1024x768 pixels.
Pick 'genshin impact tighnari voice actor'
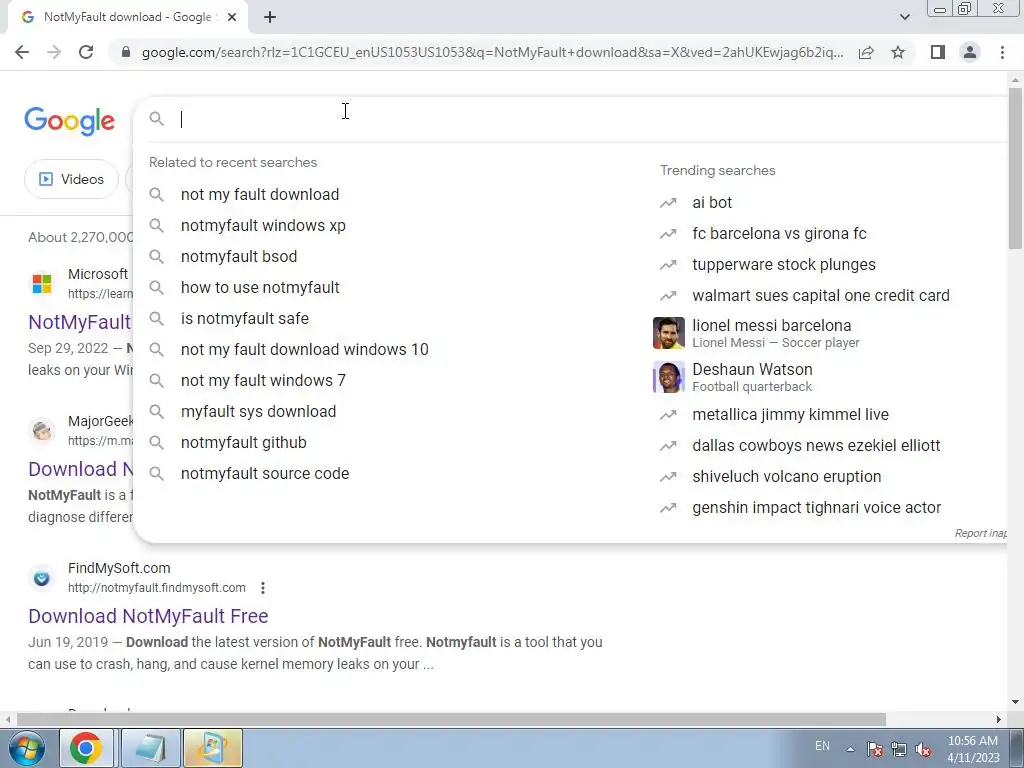816,507
